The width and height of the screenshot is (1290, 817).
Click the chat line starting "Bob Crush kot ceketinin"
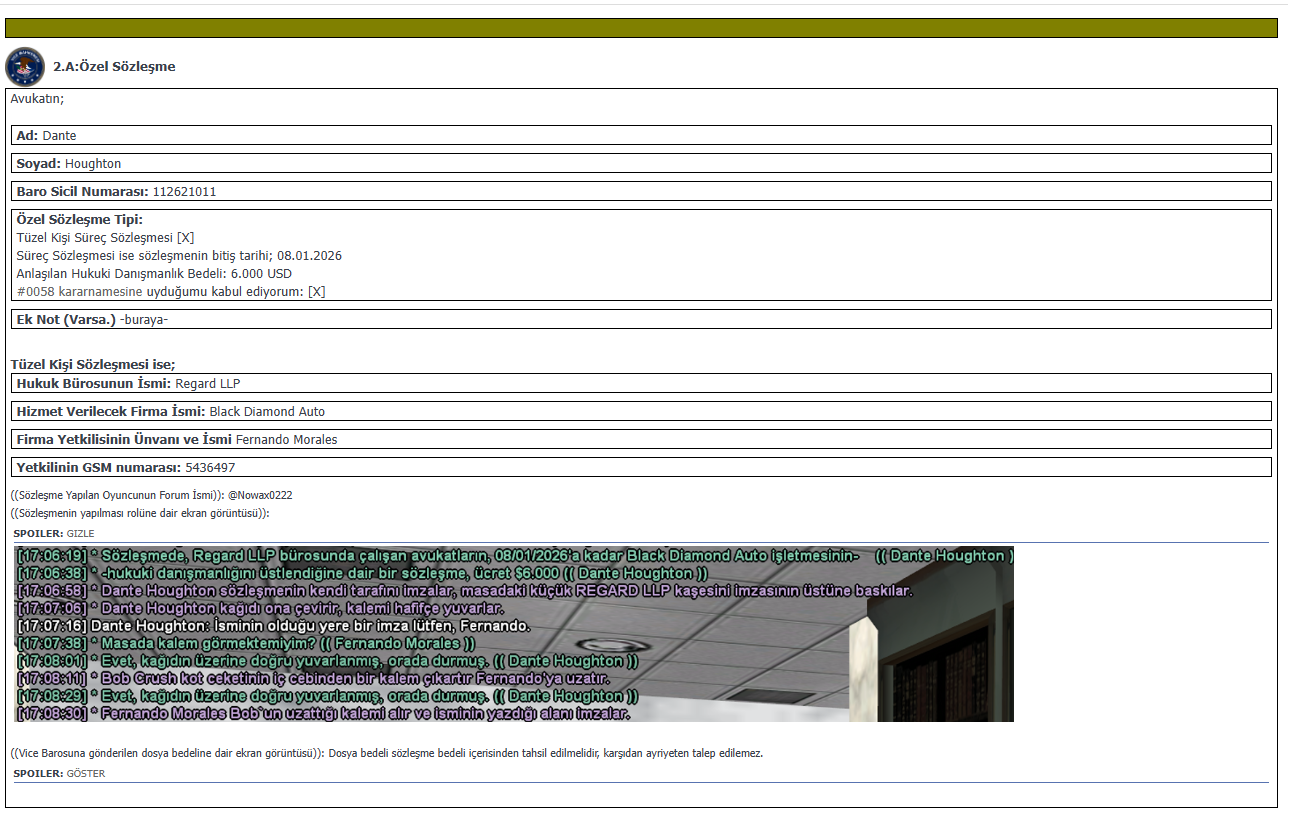(312, 679)
